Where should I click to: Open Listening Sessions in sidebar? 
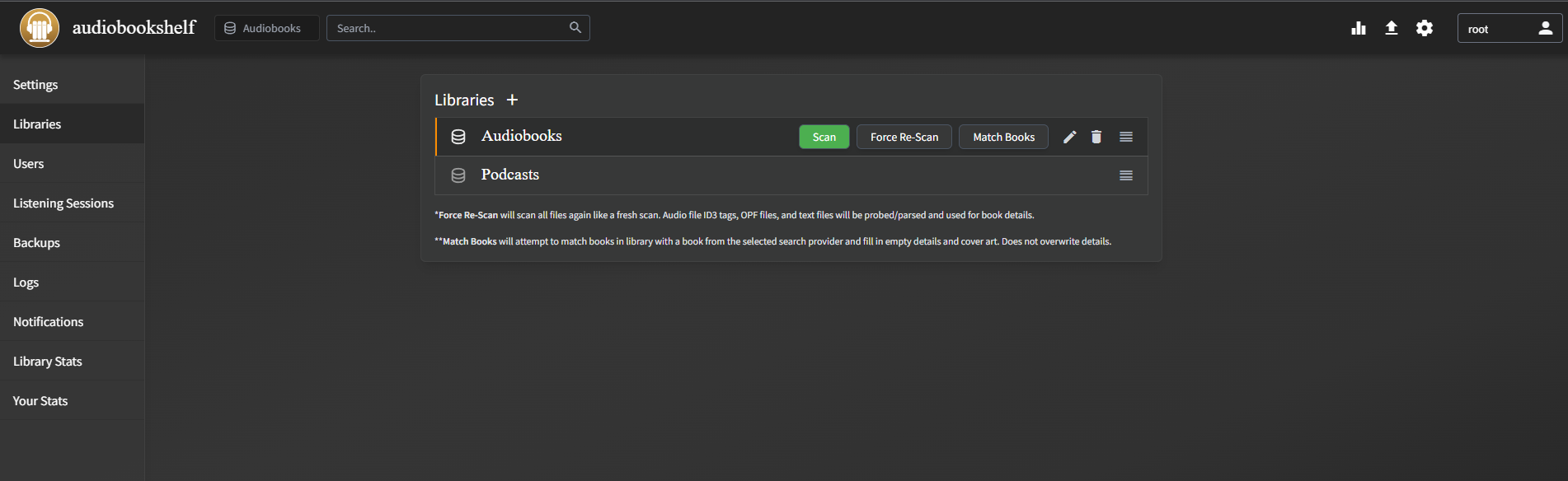click(x=63, y=203)
